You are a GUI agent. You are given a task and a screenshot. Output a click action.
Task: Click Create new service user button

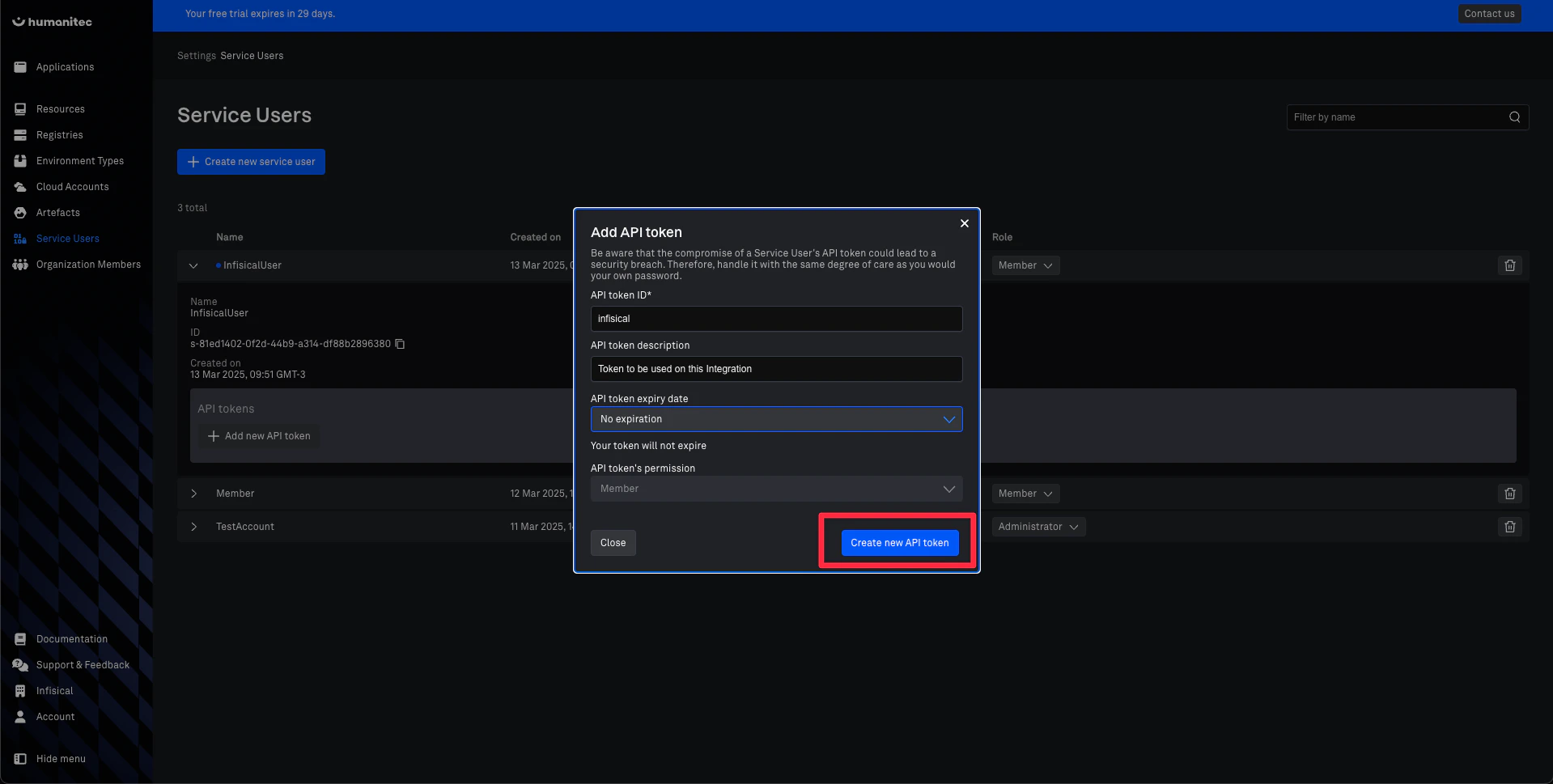251,162
